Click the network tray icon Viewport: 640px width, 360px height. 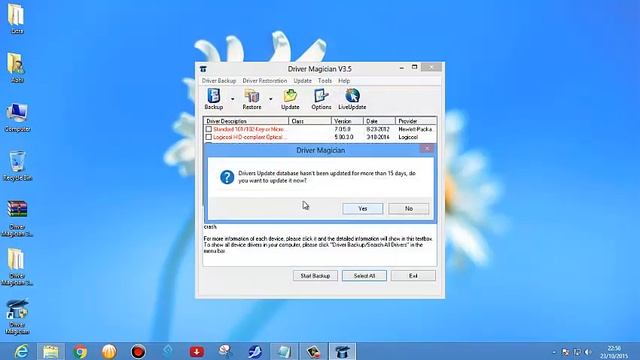pos(577,352)
